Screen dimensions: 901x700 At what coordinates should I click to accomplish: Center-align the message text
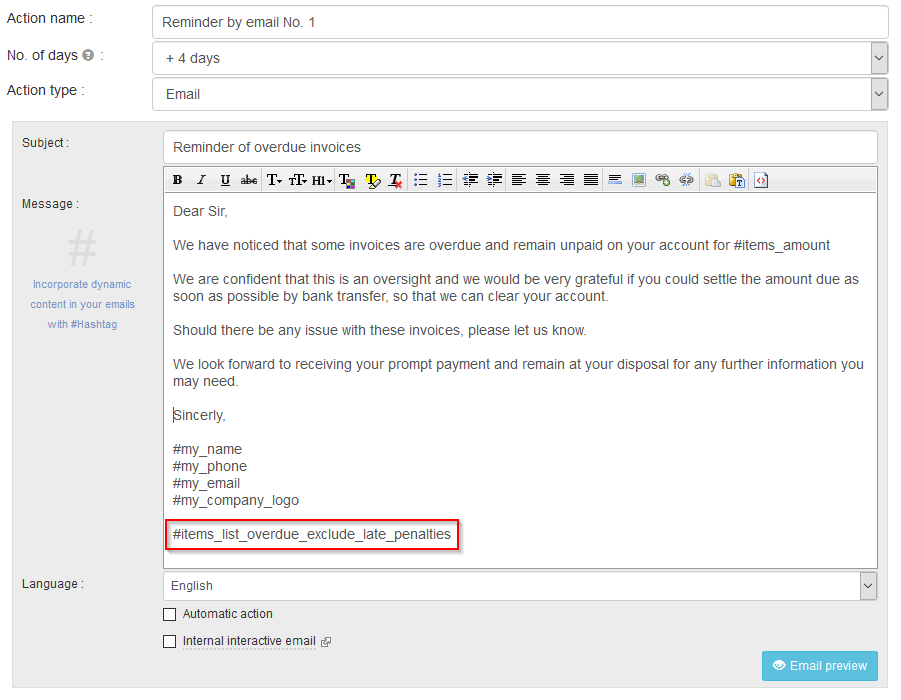point(543,180)
